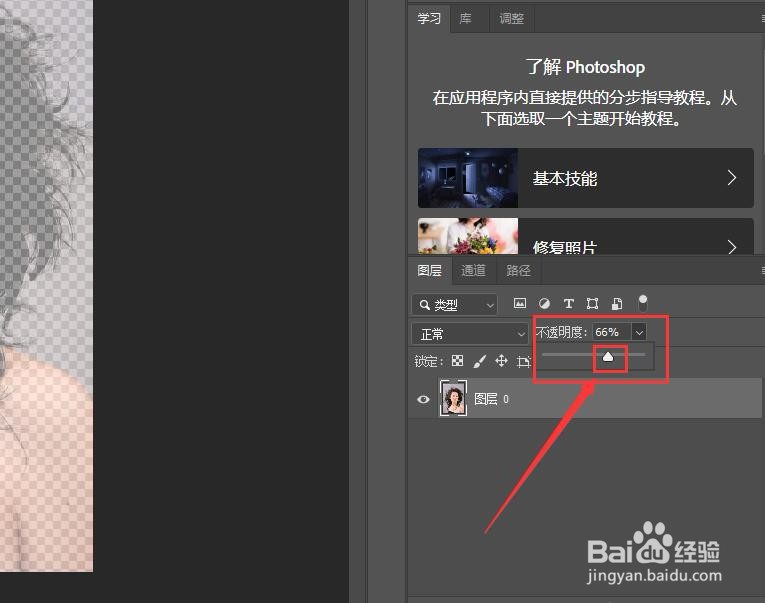The image size is (765, 603).
Task: Select the 图层 tab
Action: coord(430,271)
